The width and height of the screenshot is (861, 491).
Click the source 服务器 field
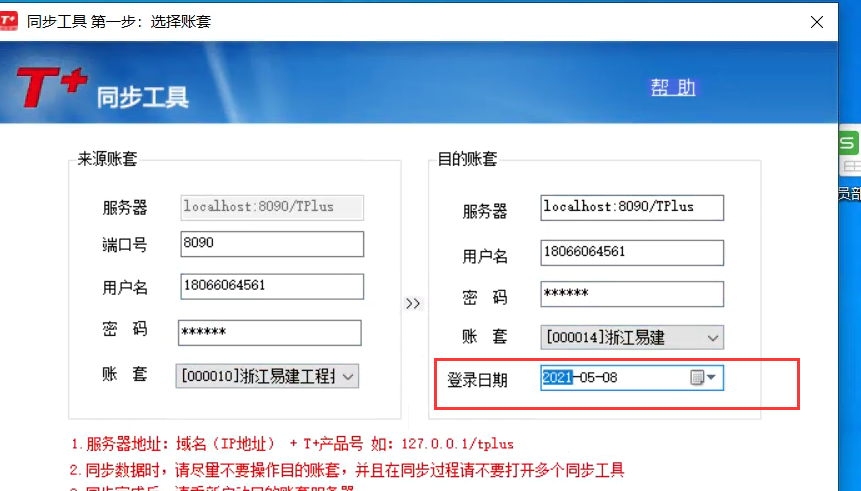click(272, 208)
